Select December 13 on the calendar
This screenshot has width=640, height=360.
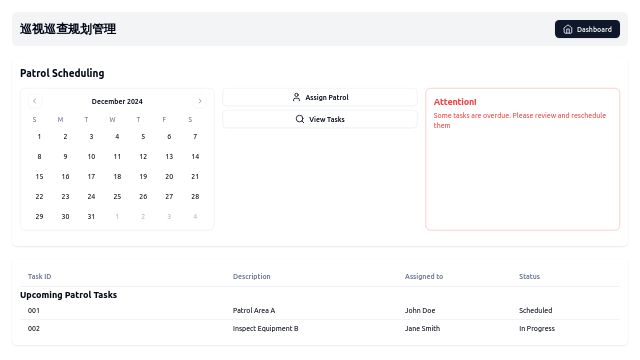pyautogui.click(x=169, y=156)
